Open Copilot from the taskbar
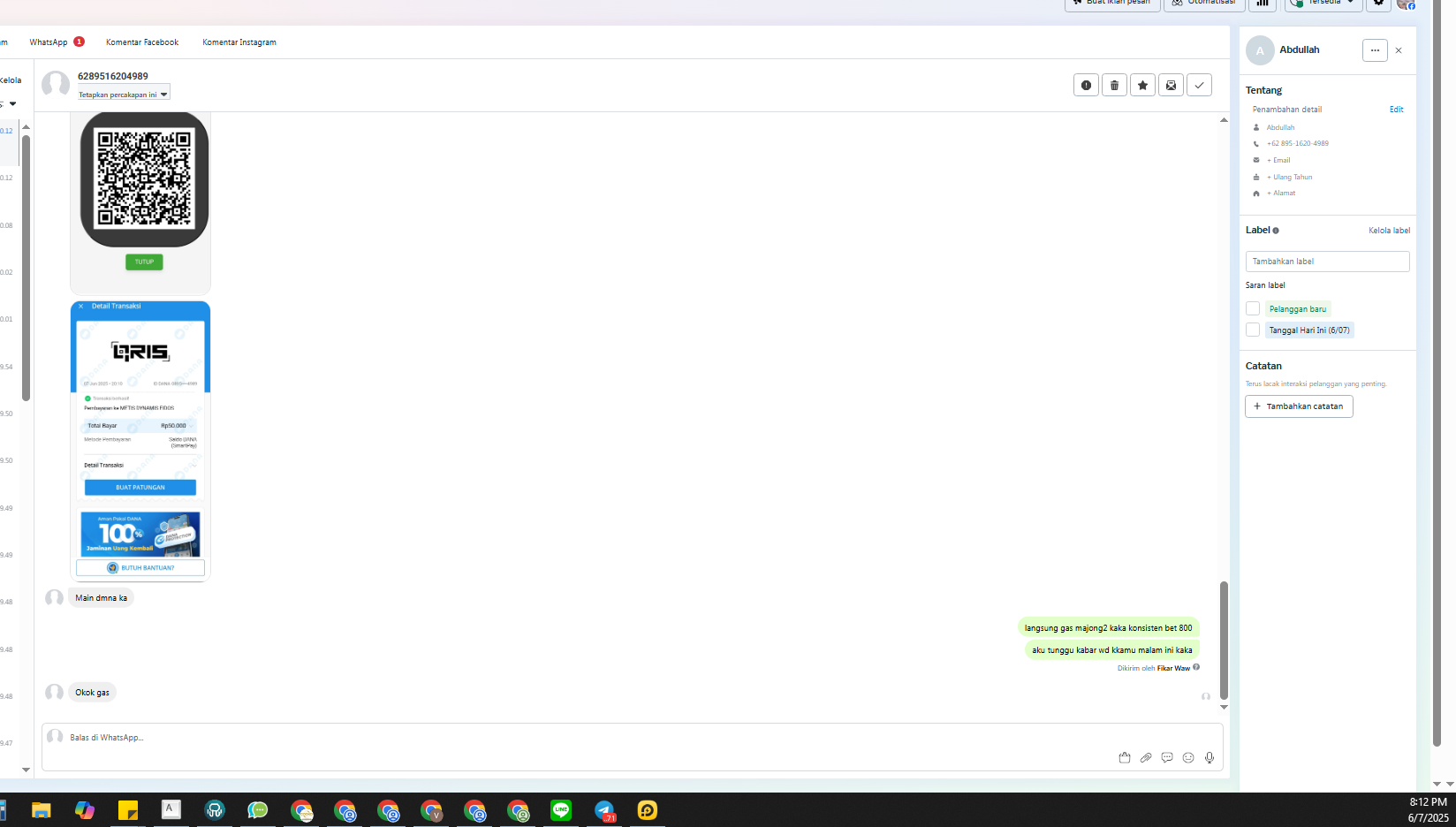Viewport: 1456px width, 827px height. click(x=85, y=810)
